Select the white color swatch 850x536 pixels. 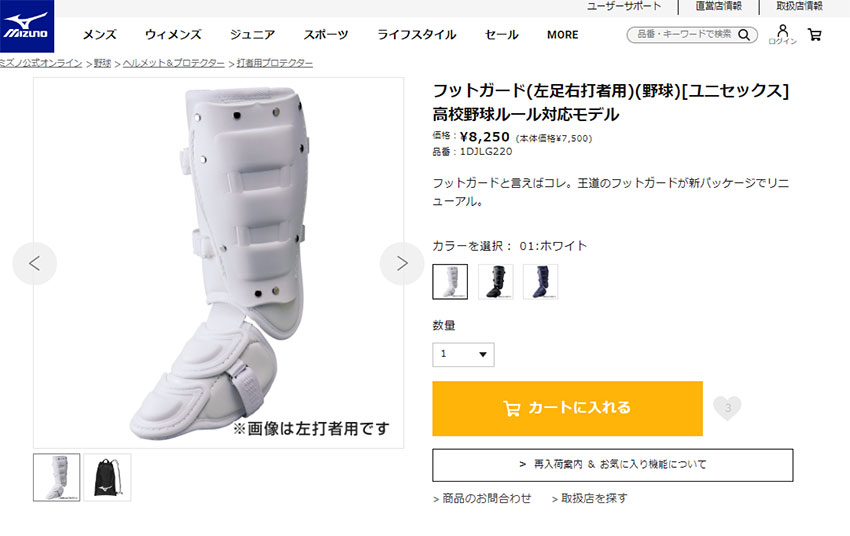pos(450,281)
